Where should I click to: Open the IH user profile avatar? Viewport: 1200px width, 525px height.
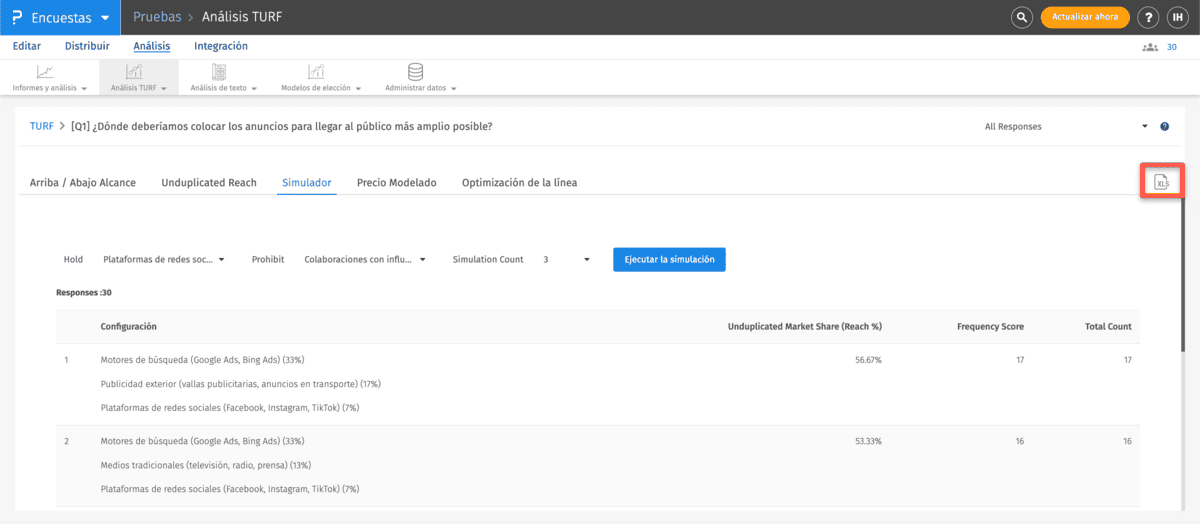[x=1178, y=17]
